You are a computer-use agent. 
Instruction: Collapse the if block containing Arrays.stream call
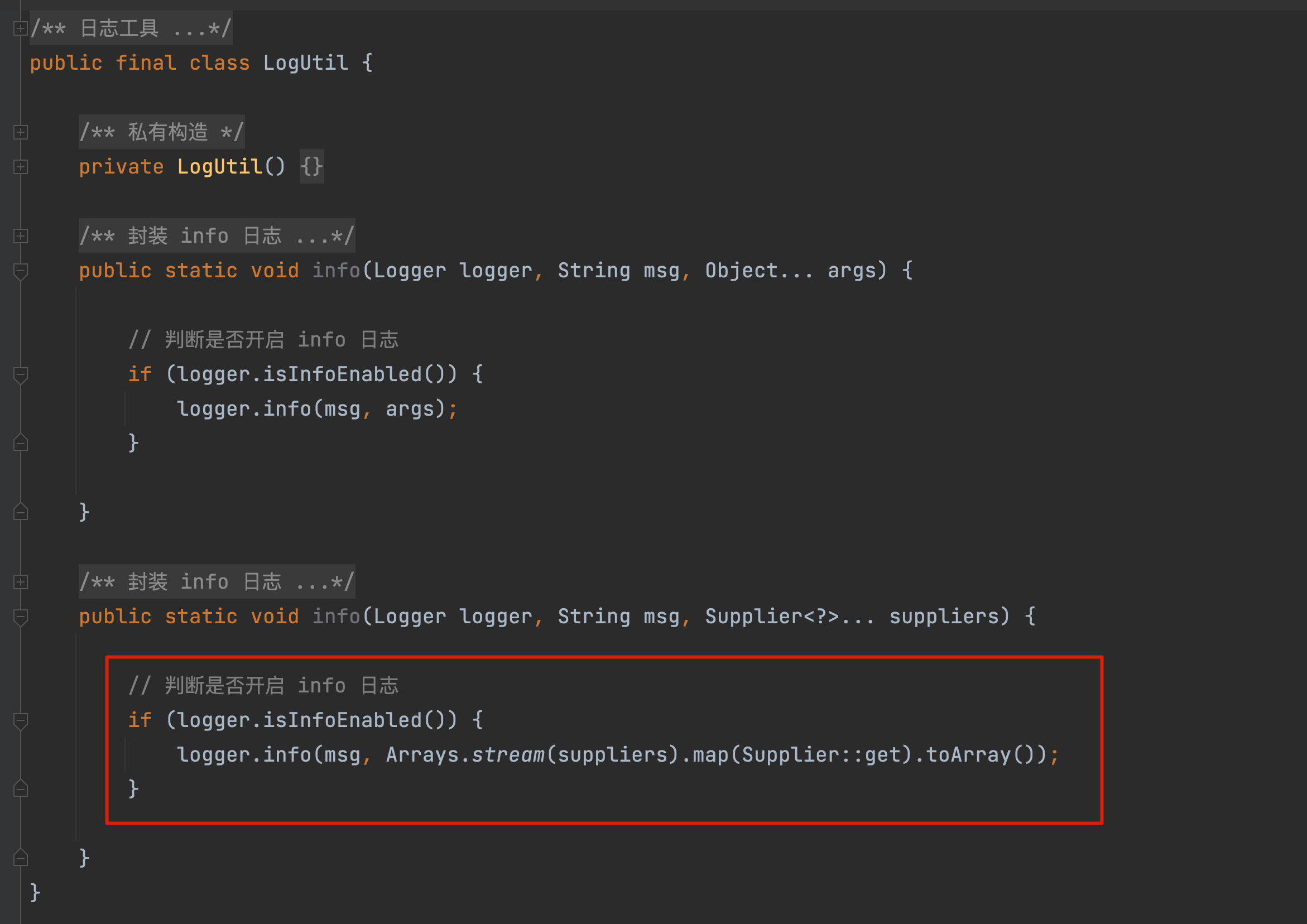[21, 721]
